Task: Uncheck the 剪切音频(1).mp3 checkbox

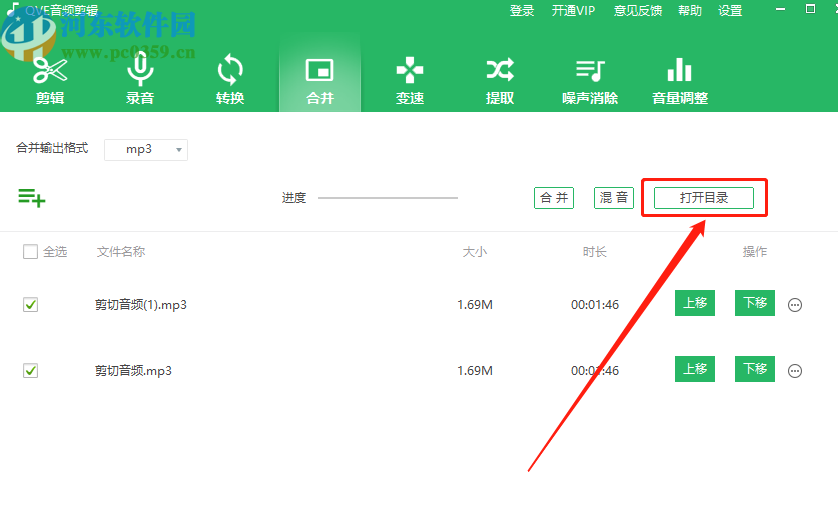Action: [30, 305]
